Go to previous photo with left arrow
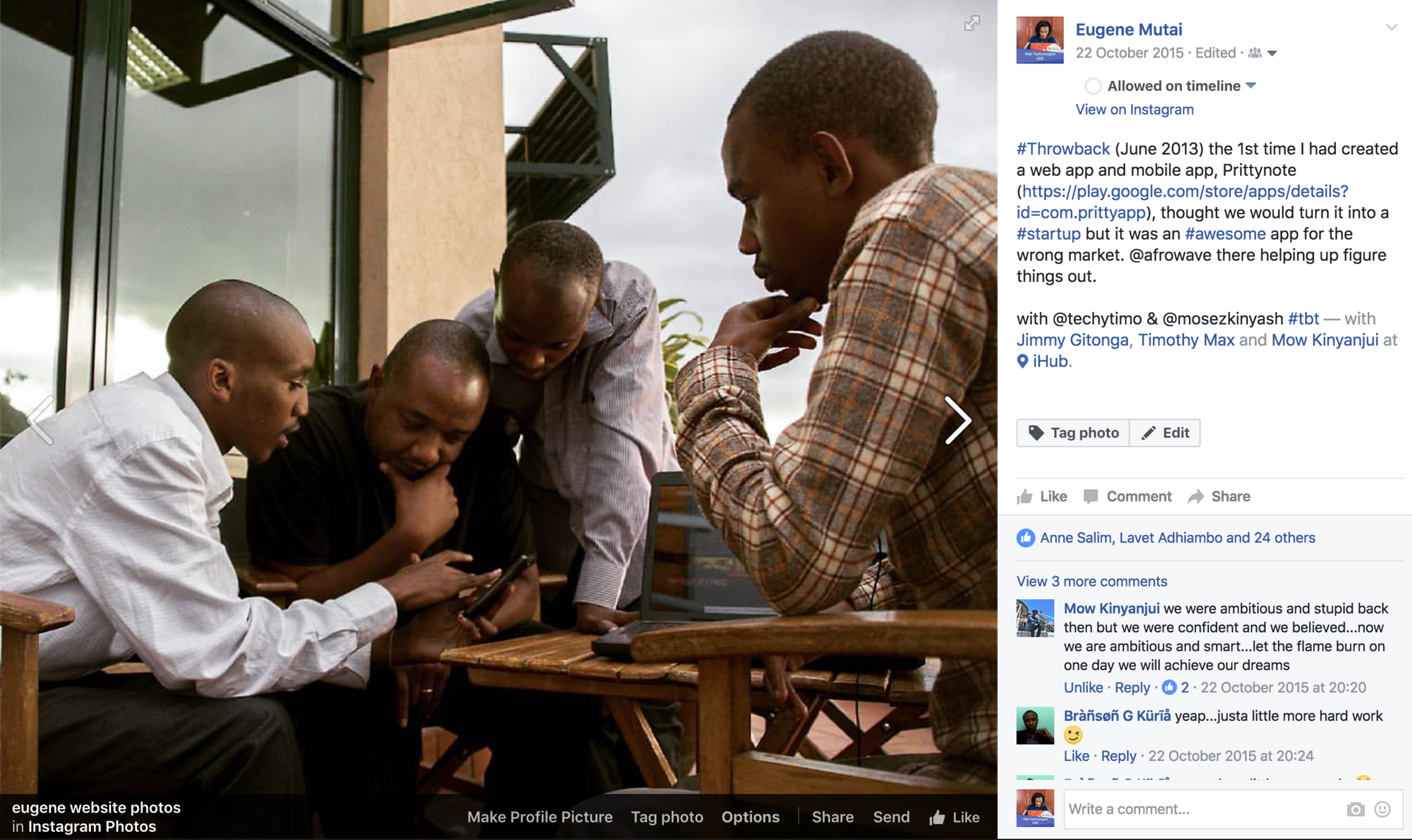 click(40, 421)
